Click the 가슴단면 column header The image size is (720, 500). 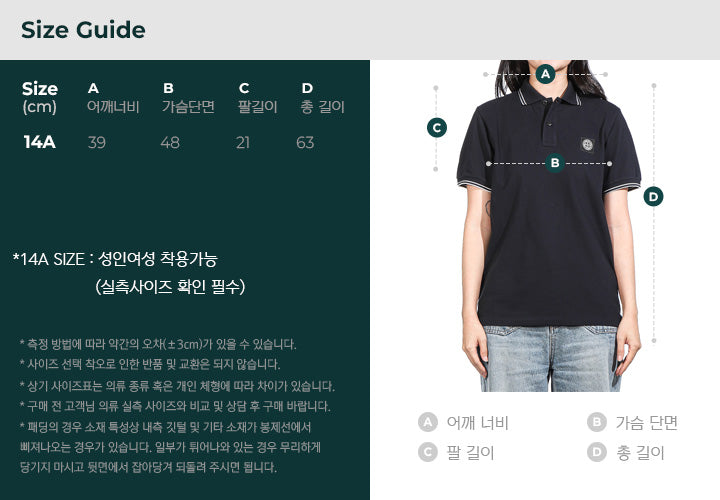188,107
